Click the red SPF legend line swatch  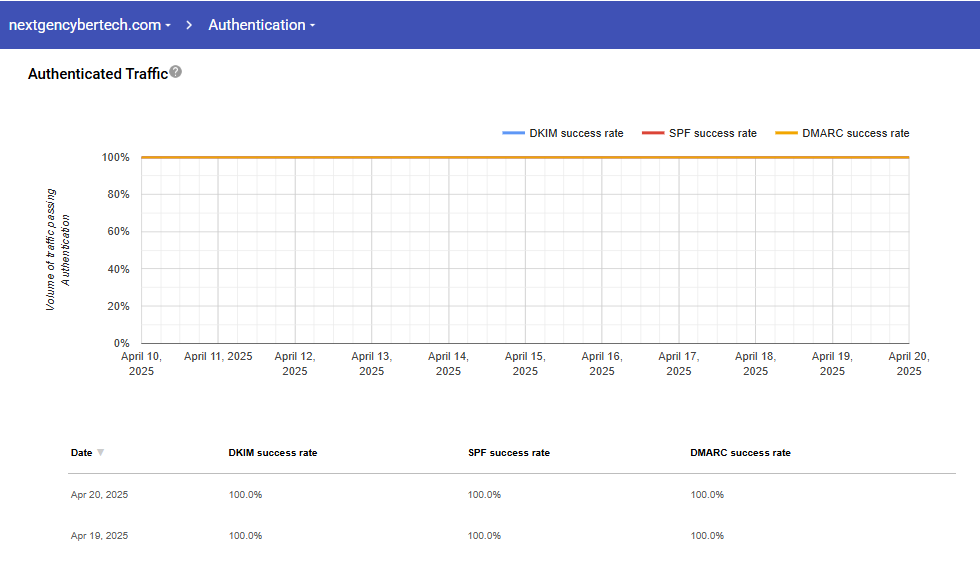[x=653, y=133]
